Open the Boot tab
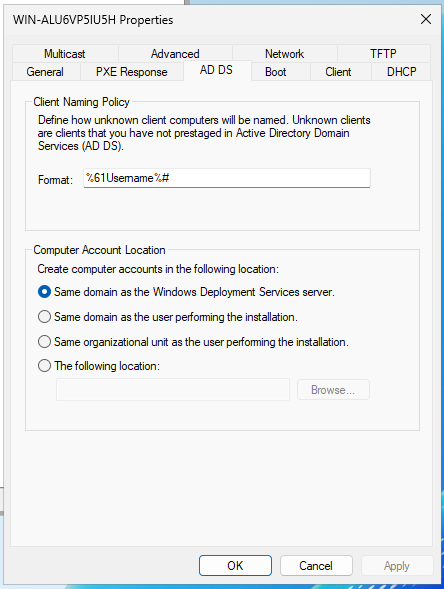This screenshot has width=444, height=589. coord(276,72)
